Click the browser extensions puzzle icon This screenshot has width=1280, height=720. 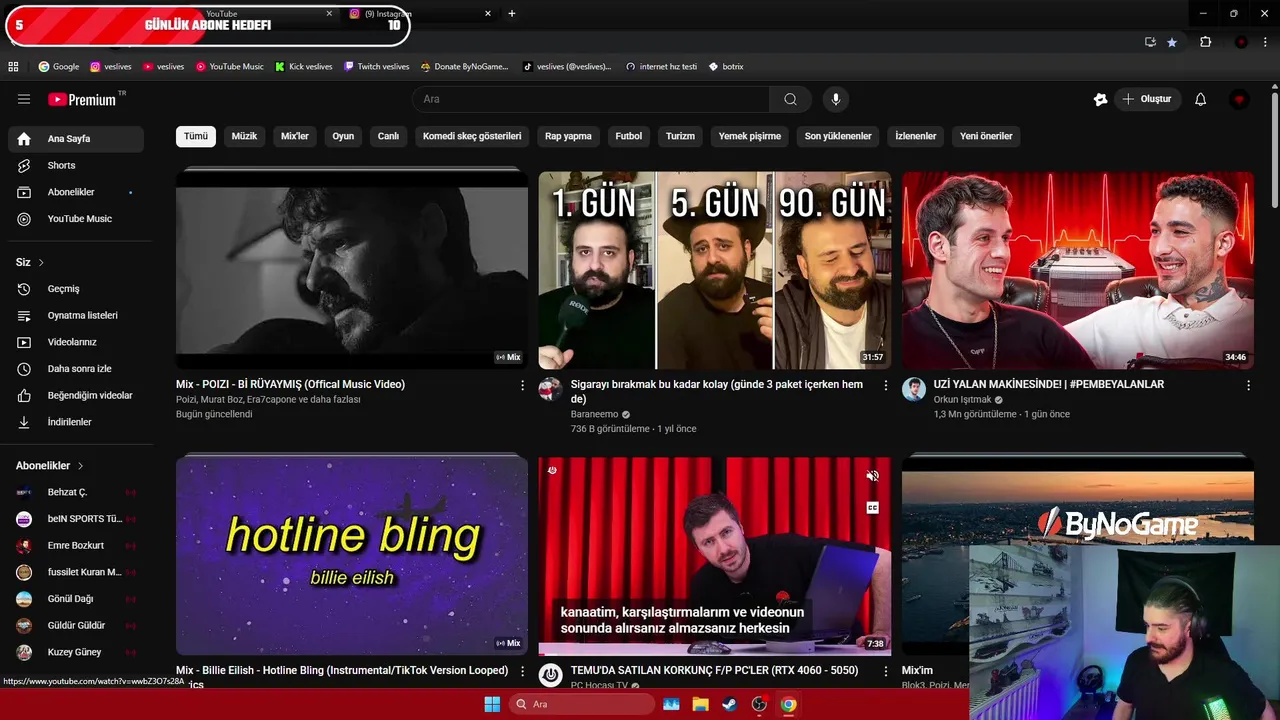point(1205,42)
